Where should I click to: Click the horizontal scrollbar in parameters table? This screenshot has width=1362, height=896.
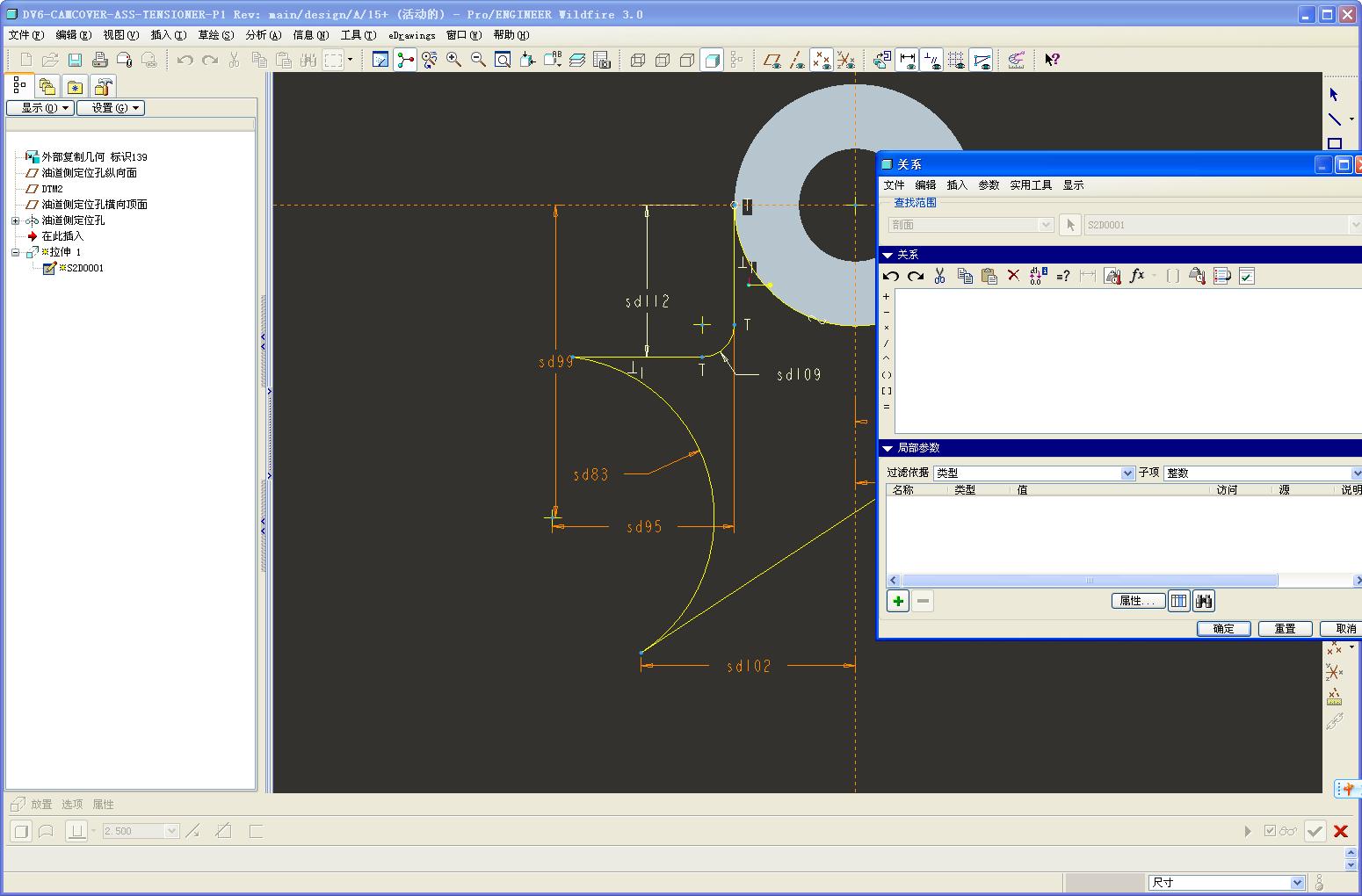[1090, 581]
